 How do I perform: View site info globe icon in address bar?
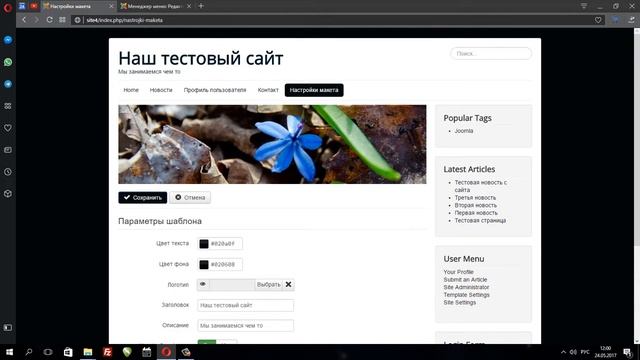point(77,20)
